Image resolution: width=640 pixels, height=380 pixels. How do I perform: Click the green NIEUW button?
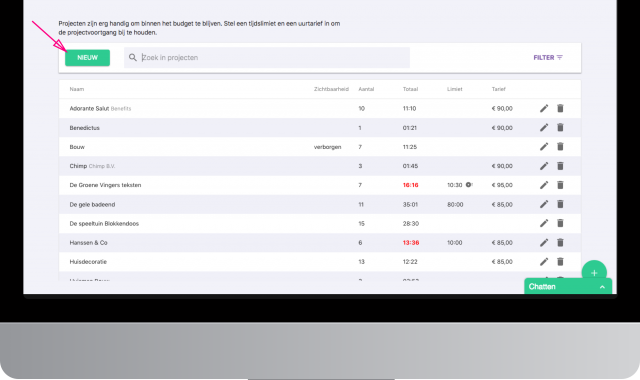point(87,58)
